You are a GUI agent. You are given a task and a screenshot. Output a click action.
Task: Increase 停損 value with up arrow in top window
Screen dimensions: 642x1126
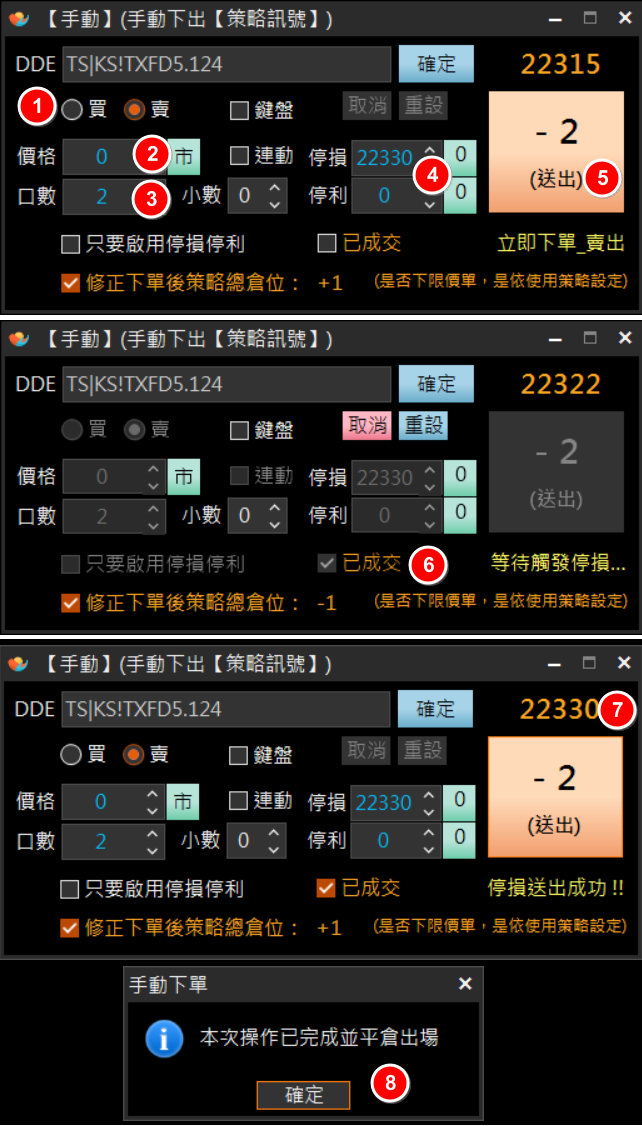[x=429, y=149]
